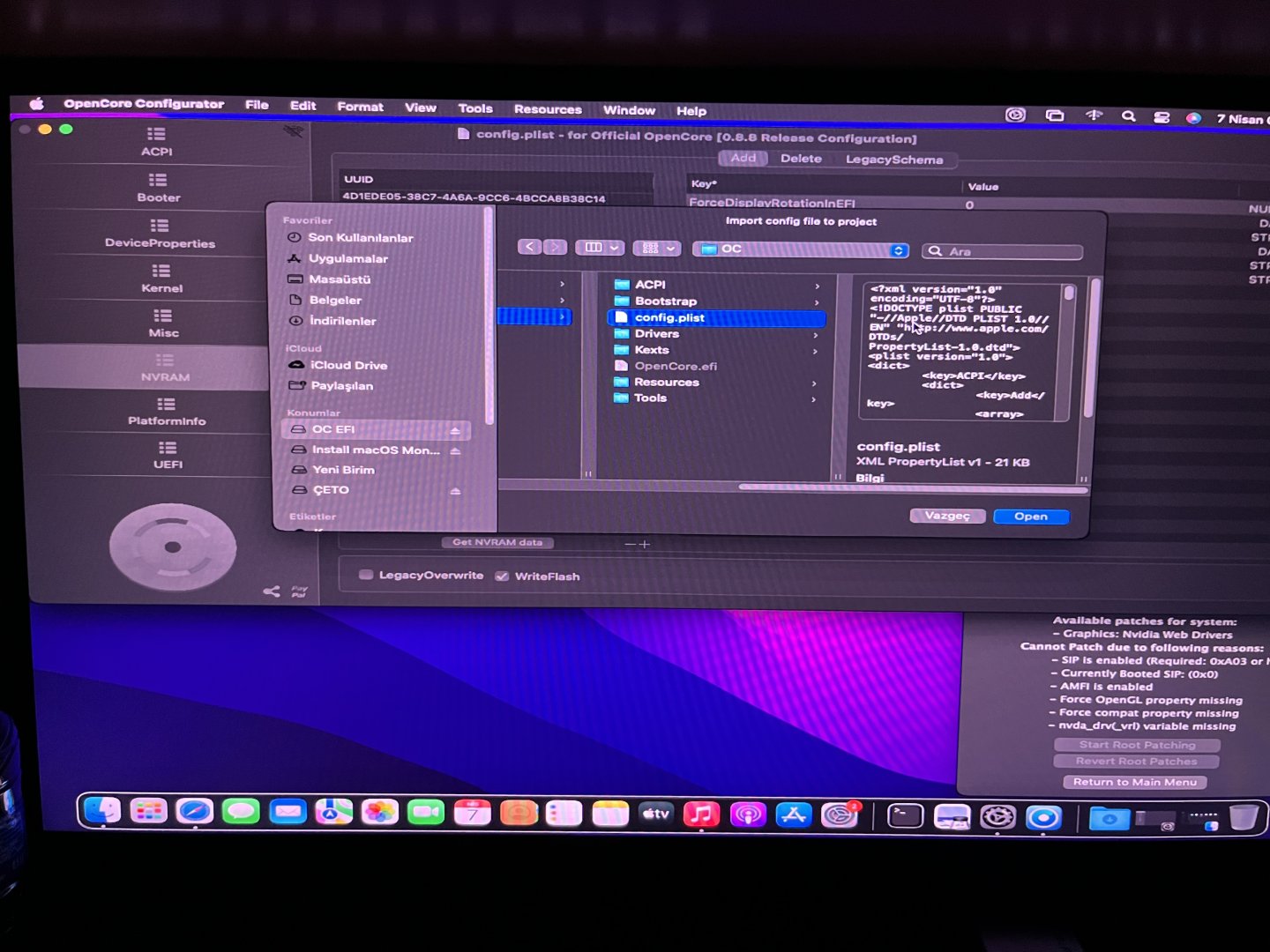The height and width of the screenshot is (952, 1270).
Task: Open Trash in the Dock
Action: click(1244, 817)
